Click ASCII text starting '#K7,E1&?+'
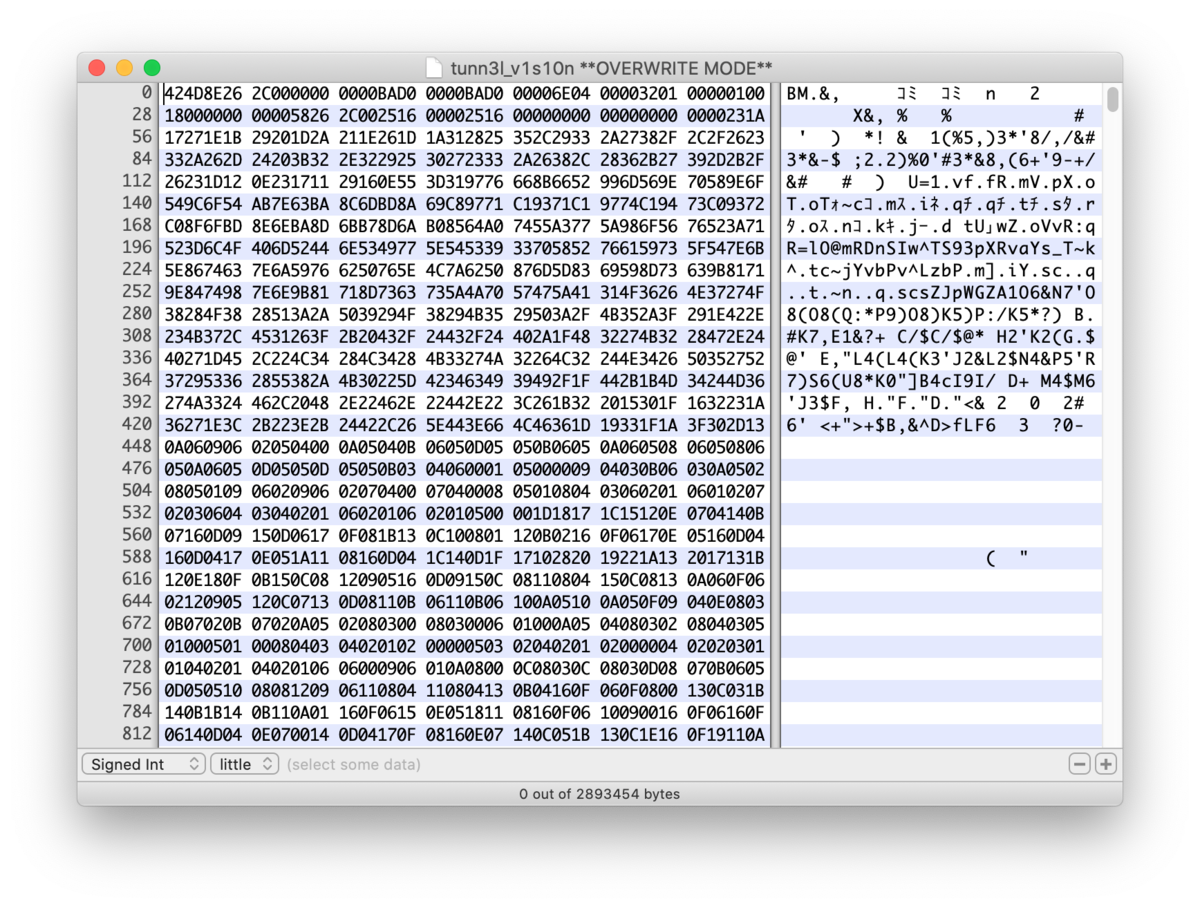 (x=941, y=337)
